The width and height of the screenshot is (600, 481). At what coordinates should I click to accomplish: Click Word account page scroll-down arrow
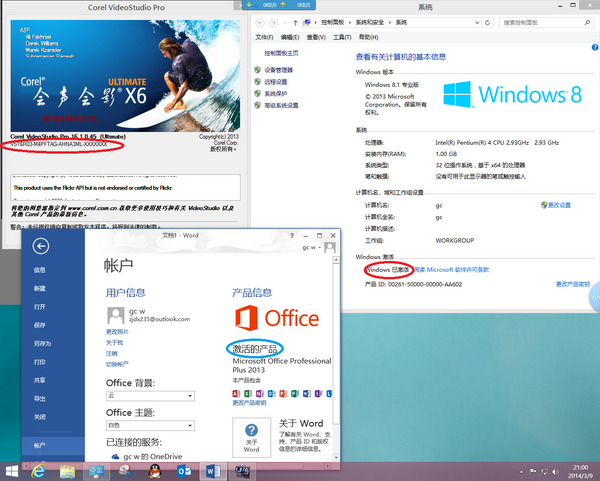tap(336, 457)
